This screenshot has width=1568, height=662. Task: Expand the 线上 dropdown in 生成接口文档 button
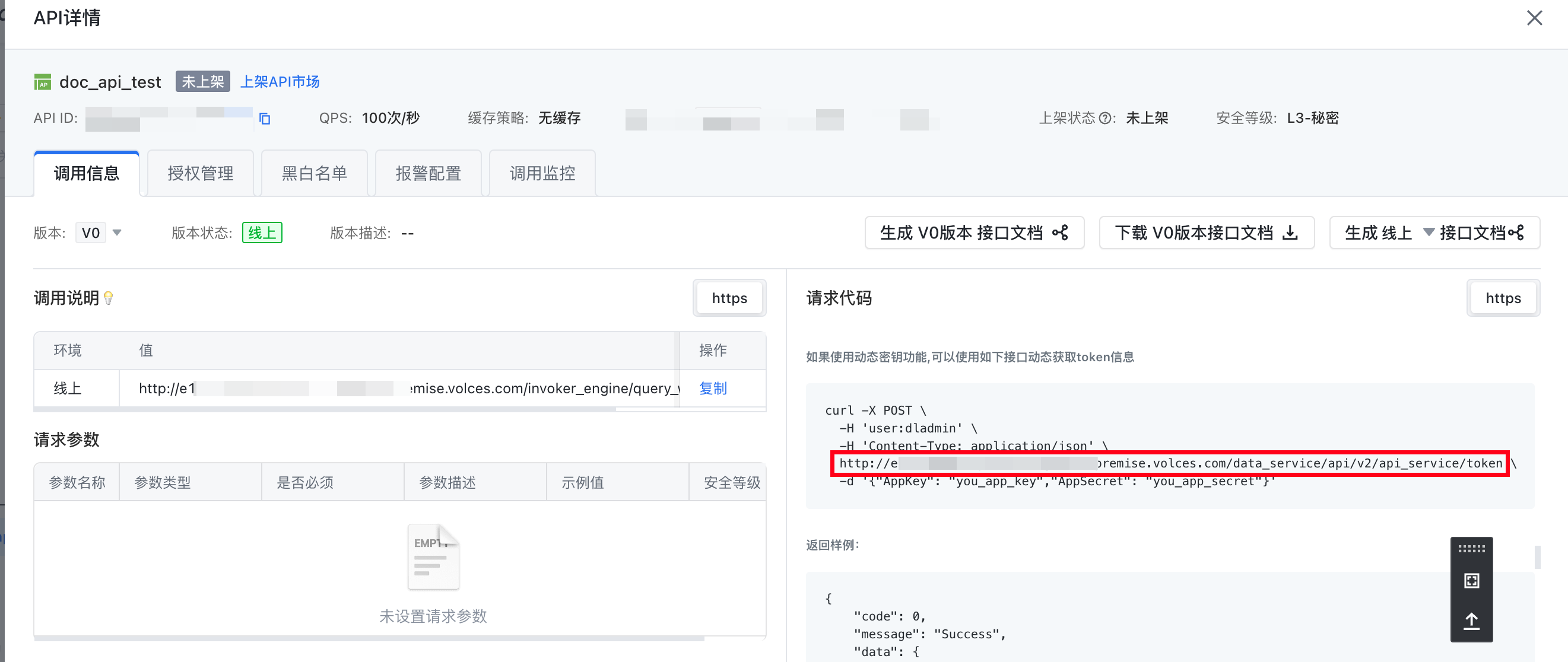click(1428, 232)
